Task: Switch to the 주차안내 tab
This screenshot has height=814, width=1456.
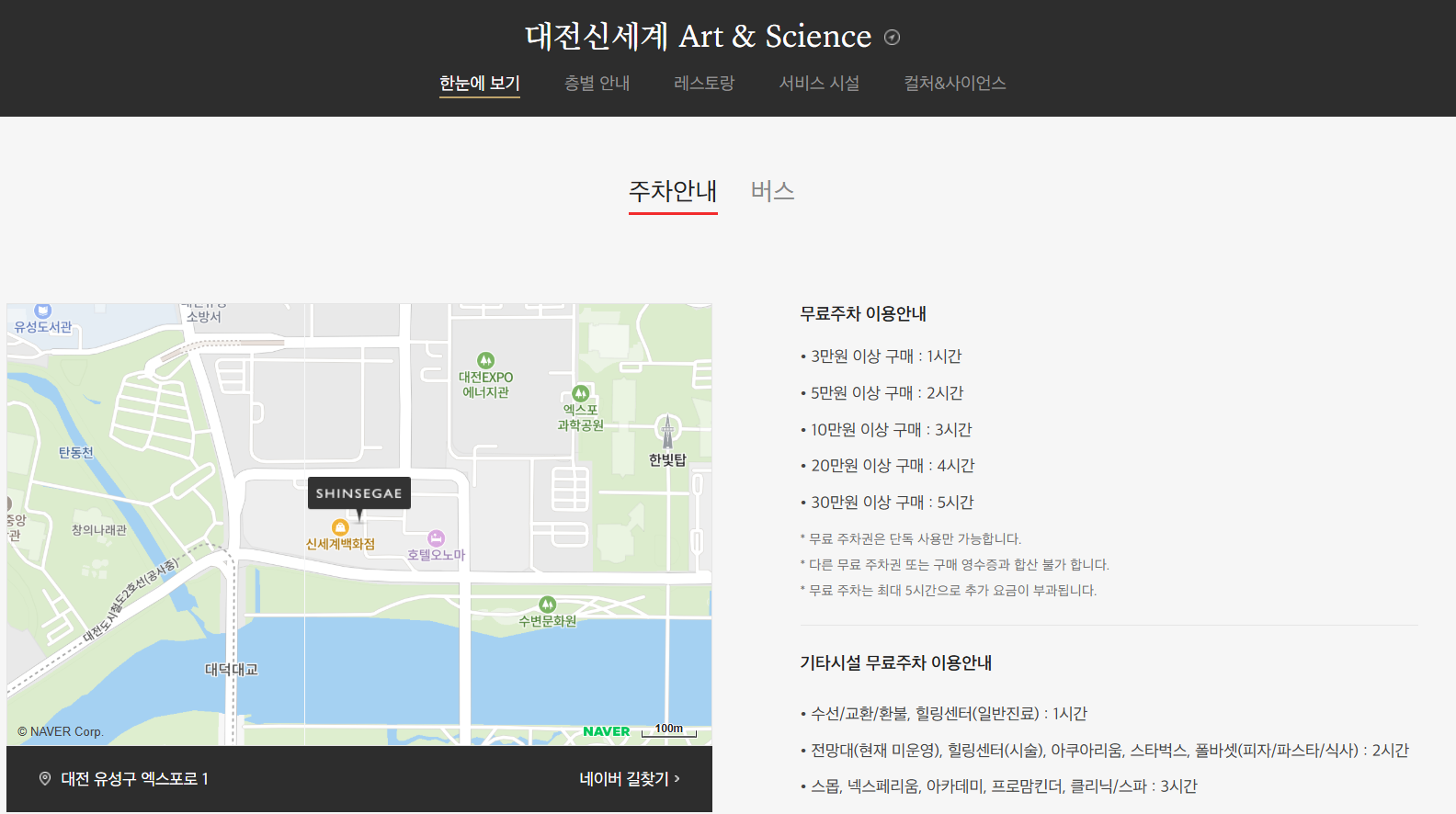Action: click(x=673, y=191)
